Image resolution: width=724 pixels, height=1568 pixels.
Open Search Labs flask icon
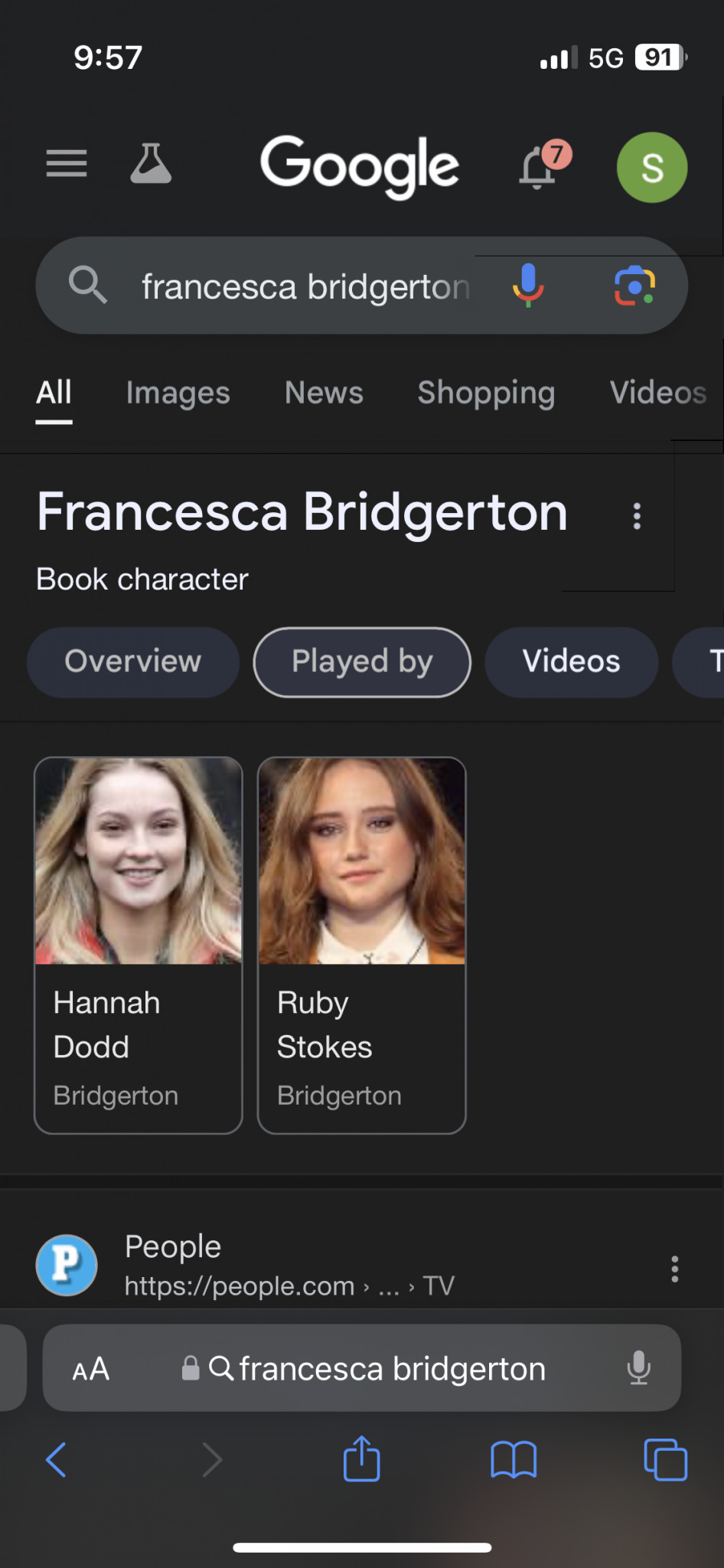click(x=151, y=164)
